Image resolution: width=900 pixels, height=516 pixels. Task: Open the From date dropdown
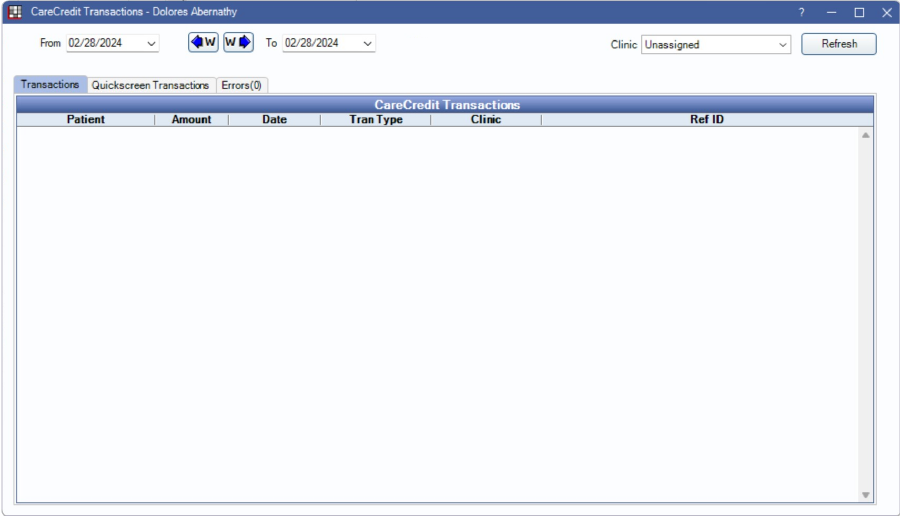click(151, 44)
